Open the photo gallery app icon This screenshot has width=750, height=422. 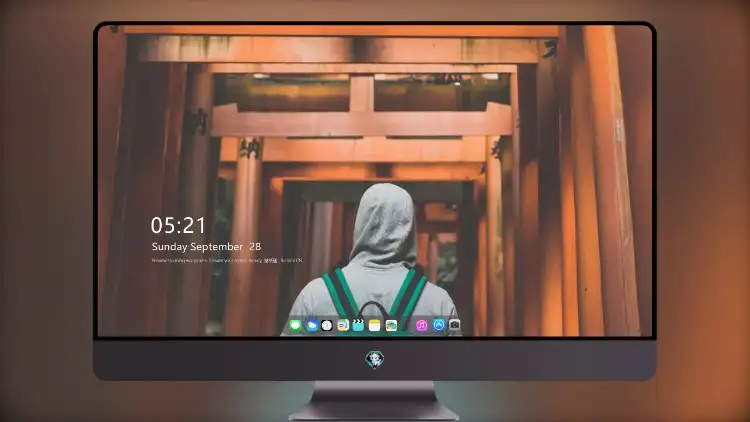click(391, 325)
